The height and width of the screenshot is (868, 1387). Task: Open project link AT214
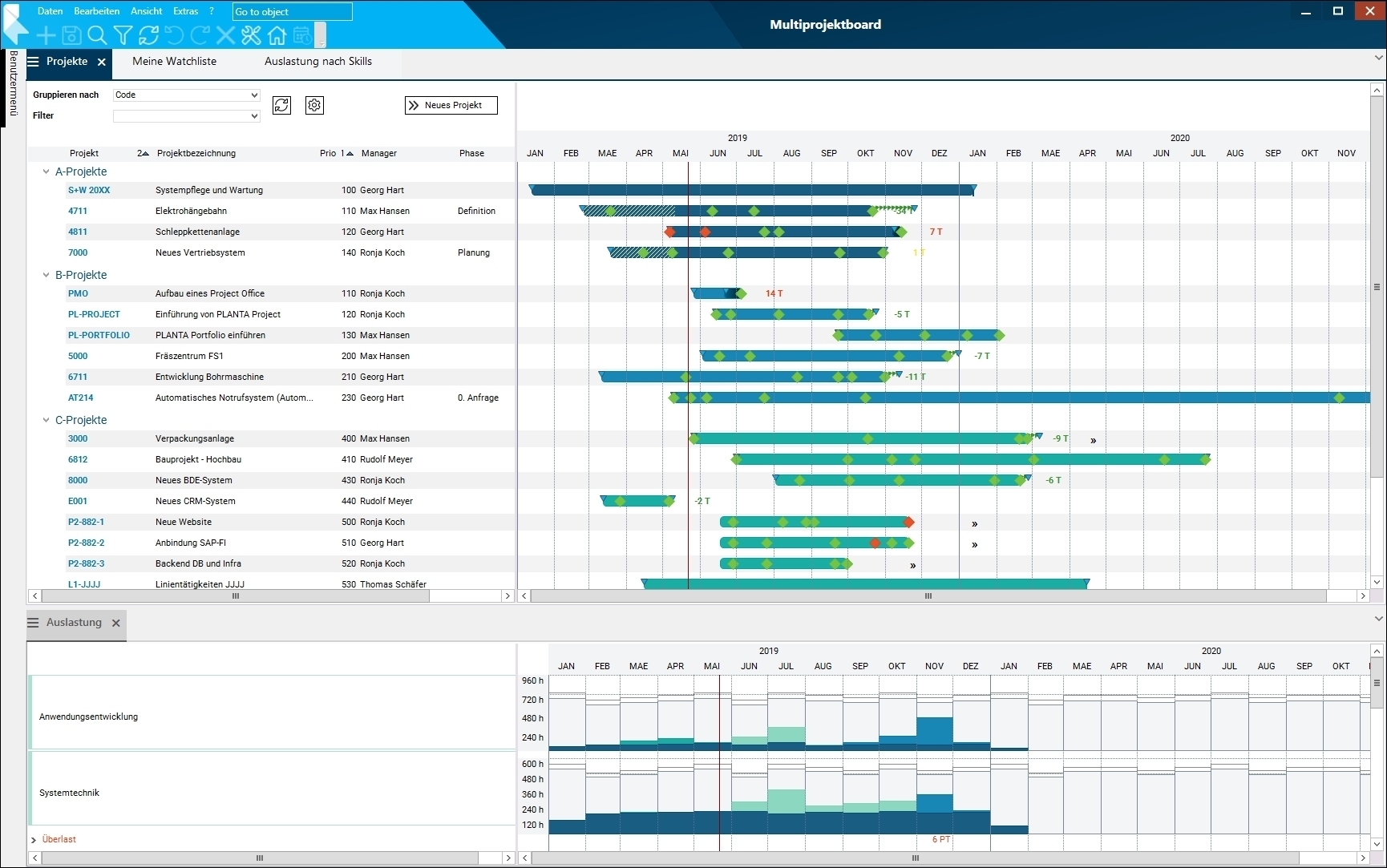[80, 398]
